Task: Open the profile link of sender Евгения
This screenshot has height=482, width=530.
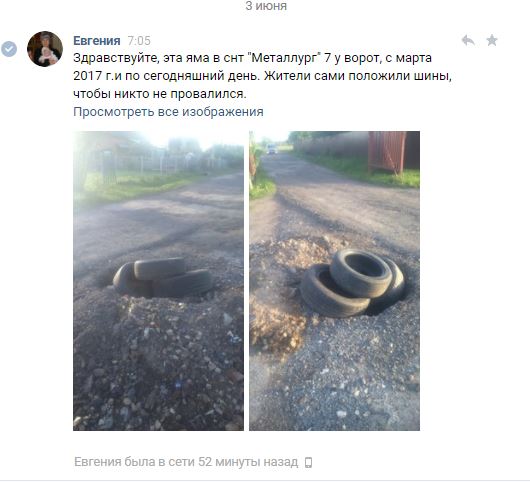Action: tap(97, 41)
